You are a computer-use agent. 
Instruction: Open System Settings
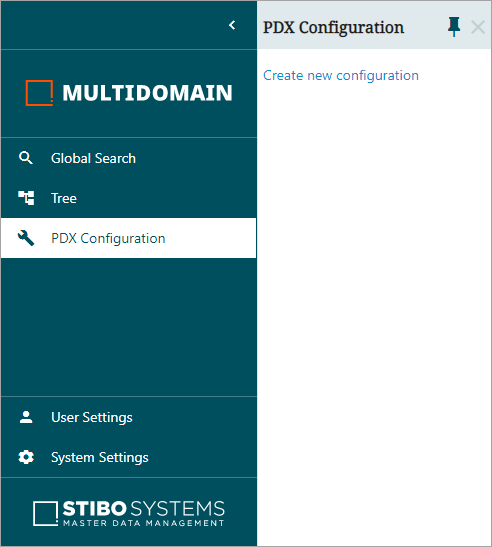pos(128,457)
